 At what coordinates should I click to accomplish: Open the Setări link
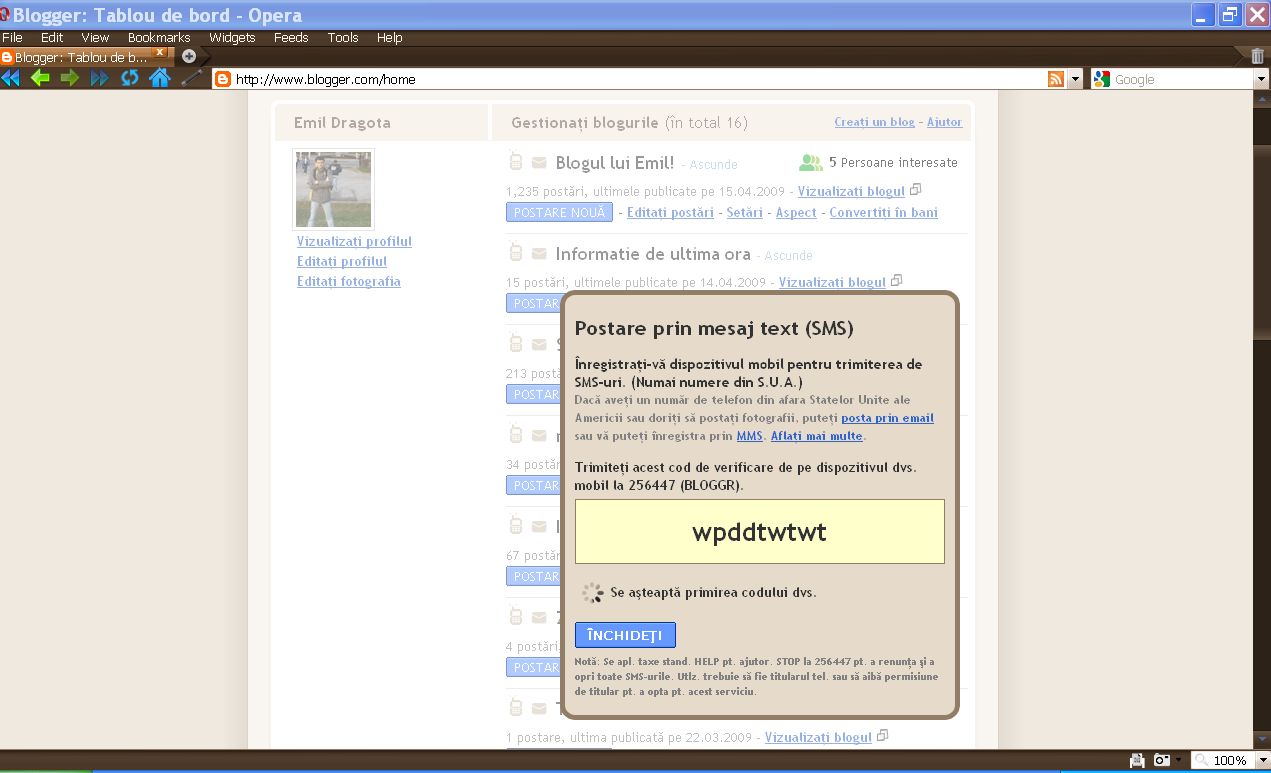[x=744, y=212]
